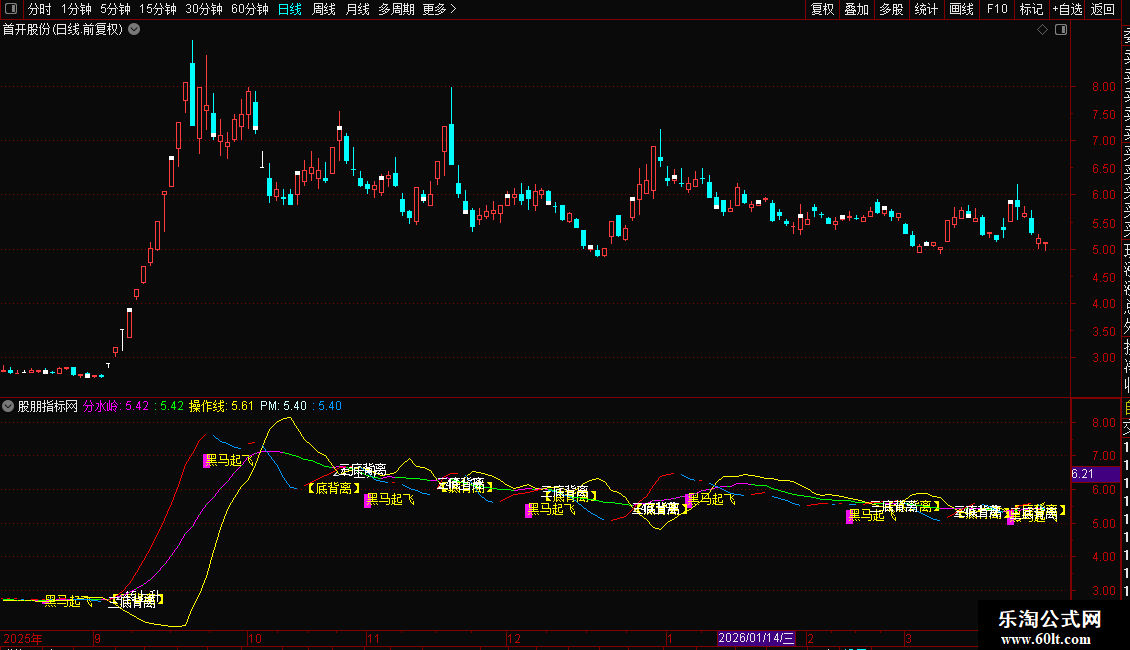
Task: Click the magenta 黑马起飞 signal under the indicator peak
Action: (x=227, y=461)
